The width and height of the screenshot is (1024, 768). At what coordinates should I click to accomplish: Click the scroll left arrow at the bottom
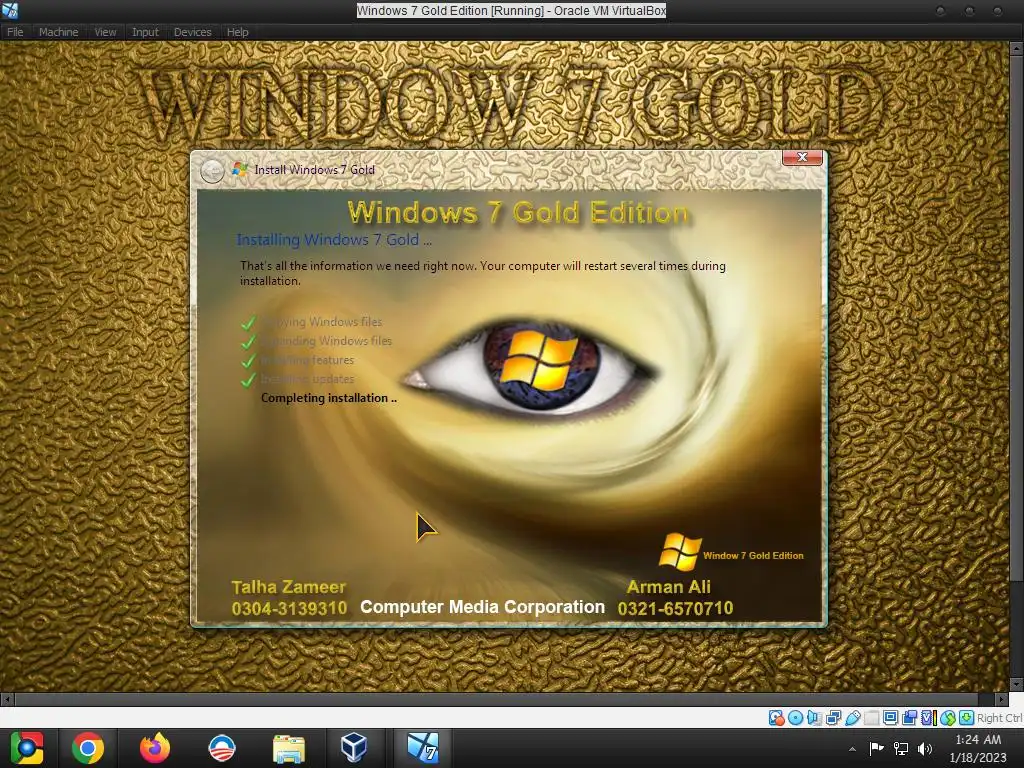7,699
